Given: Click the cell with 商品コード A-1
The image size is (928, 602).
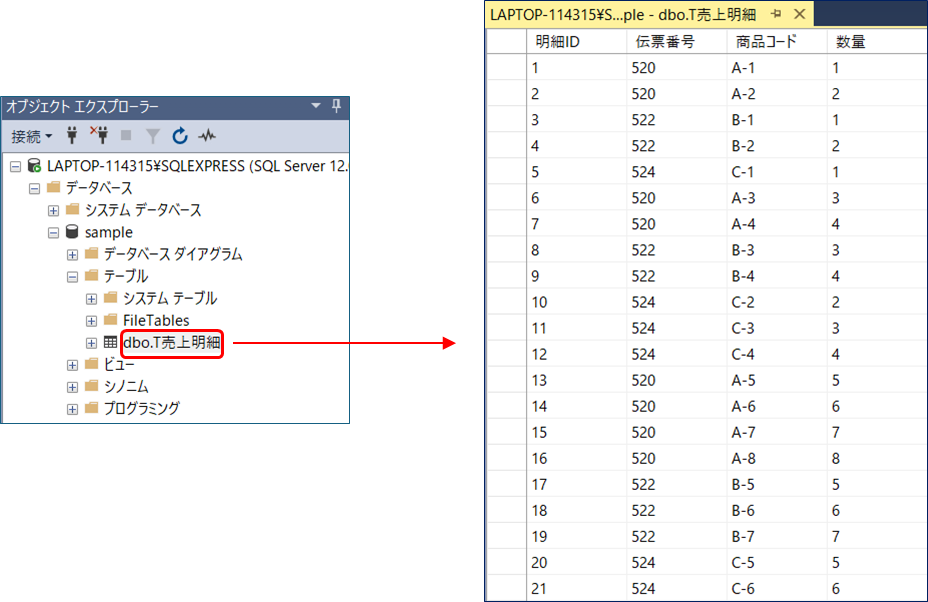Looking at the screenshot, I should click(776, 67).
